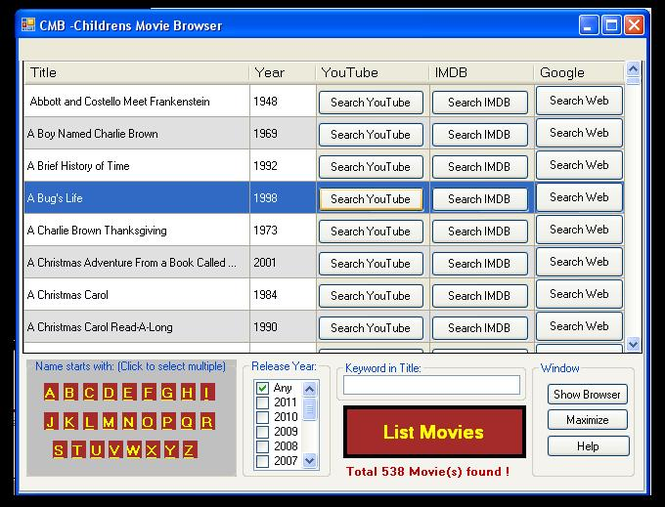Check the 2008 release year box

[x=263, y=446]
